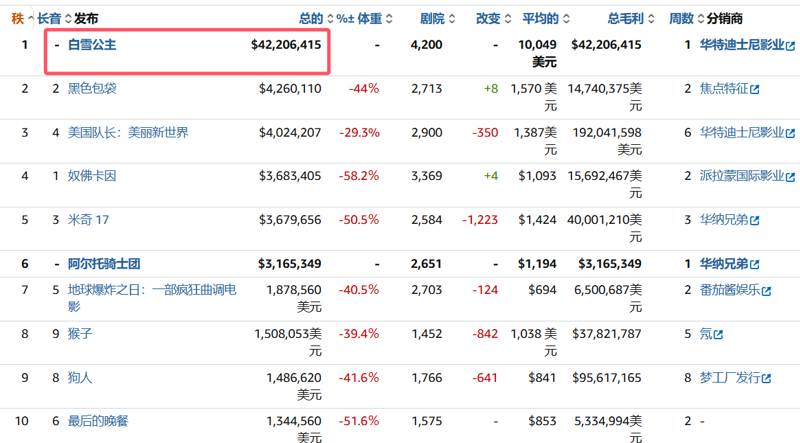Select theater count 2,651
The image size is (800, 443).
[427, 264]
